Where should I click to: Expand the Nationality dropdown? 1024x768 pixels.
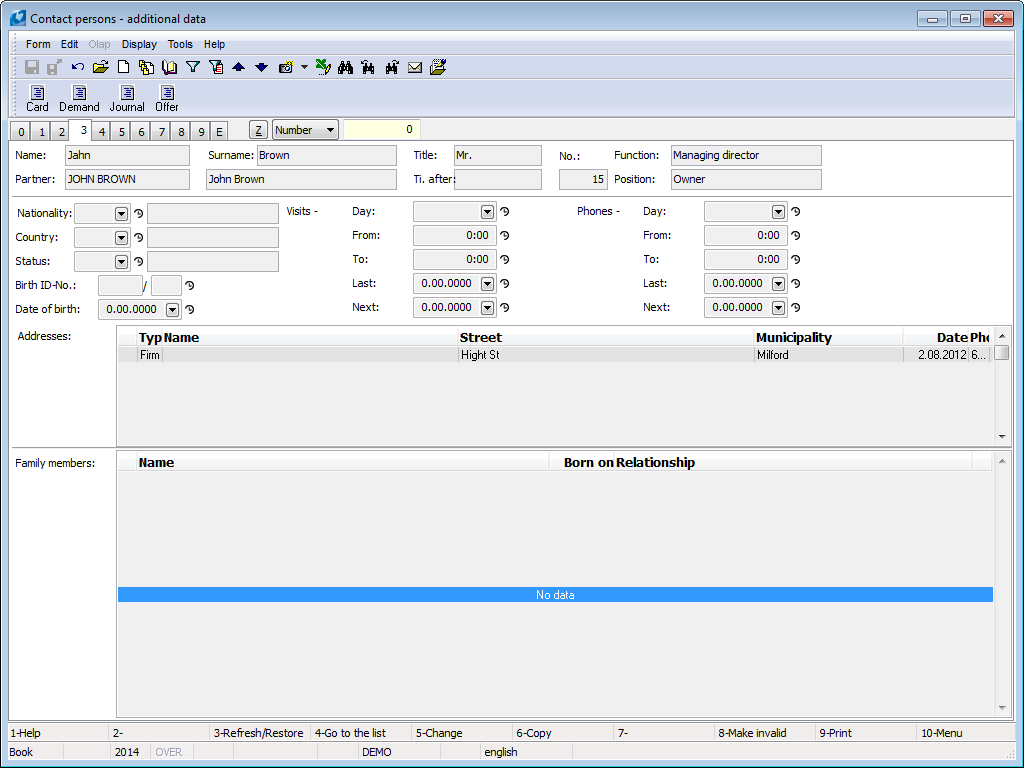pyautogui.click(x=121, y=214)
